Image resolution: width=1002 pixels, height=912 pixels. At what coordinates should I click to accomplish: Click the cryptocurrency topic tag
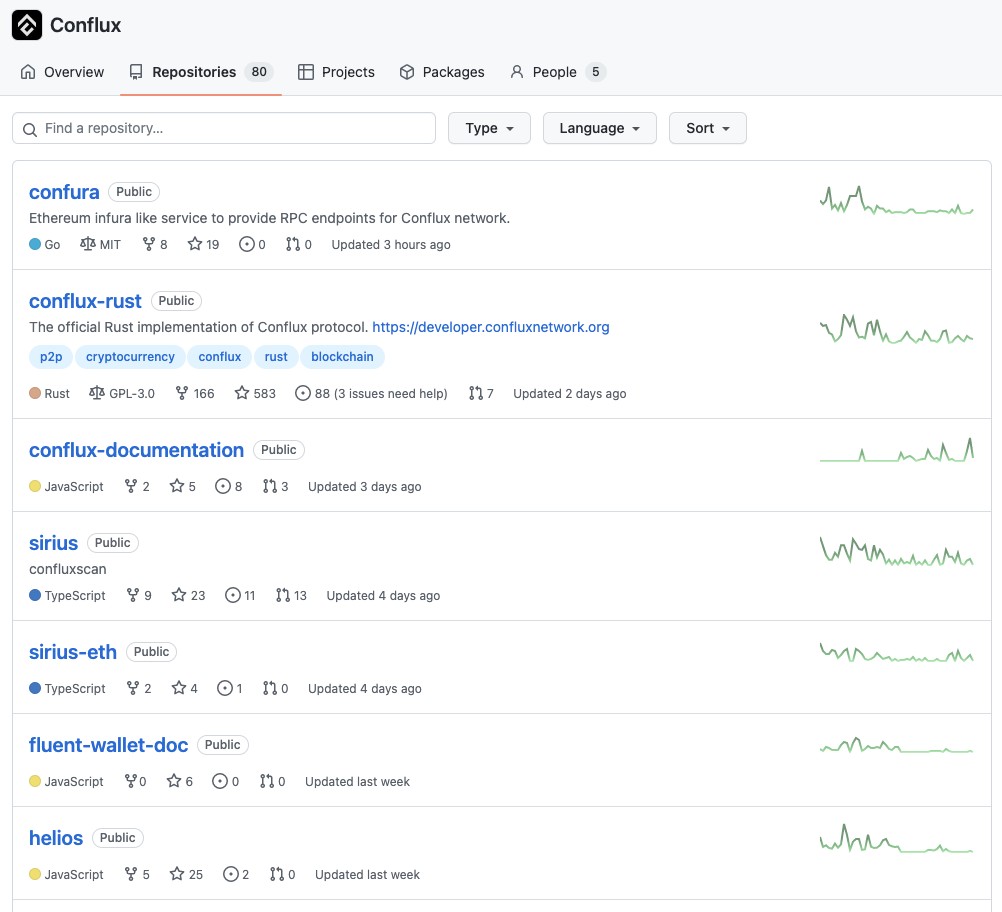pos(130,357)
